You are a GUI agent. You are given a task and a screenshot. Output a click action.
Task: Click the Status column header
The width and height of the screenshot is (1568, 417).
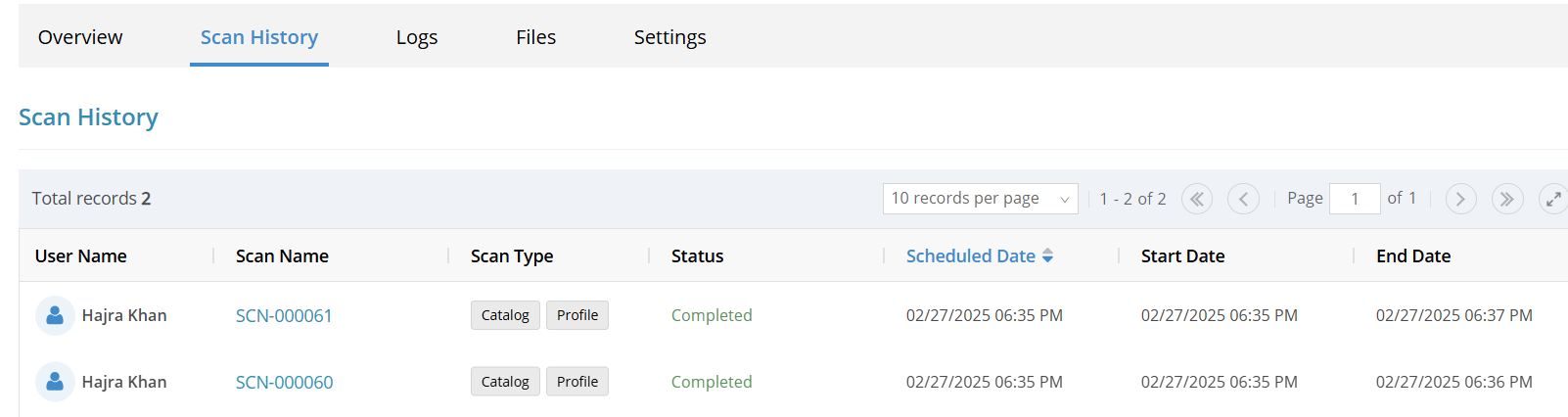coord(698,255)
